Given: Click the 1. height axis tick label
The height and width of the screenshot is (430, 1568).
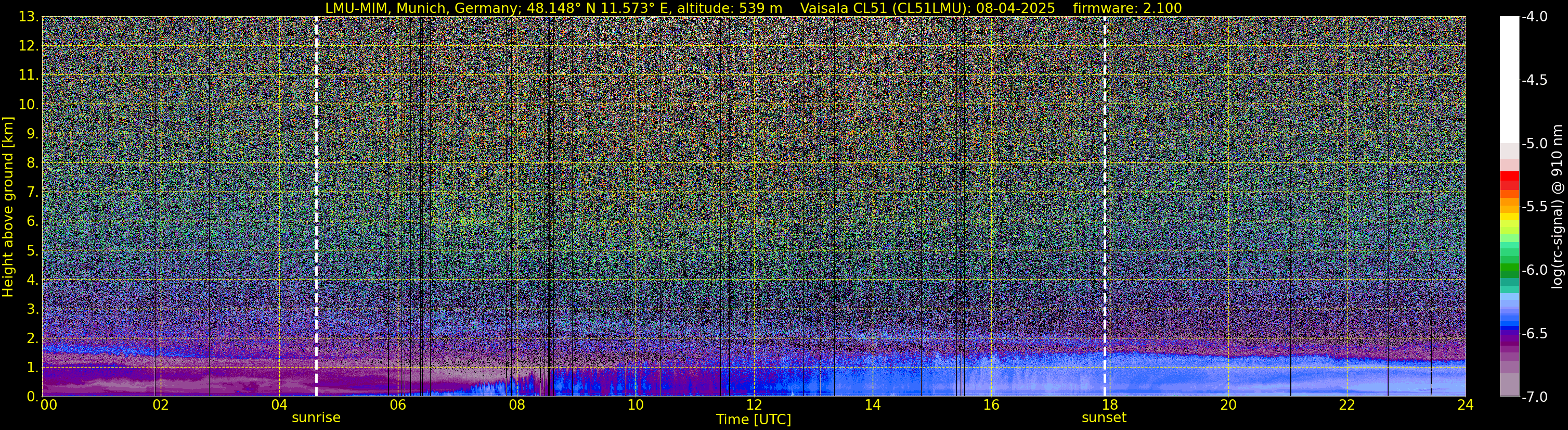Looking at the screenshot, I should [33, 368].
